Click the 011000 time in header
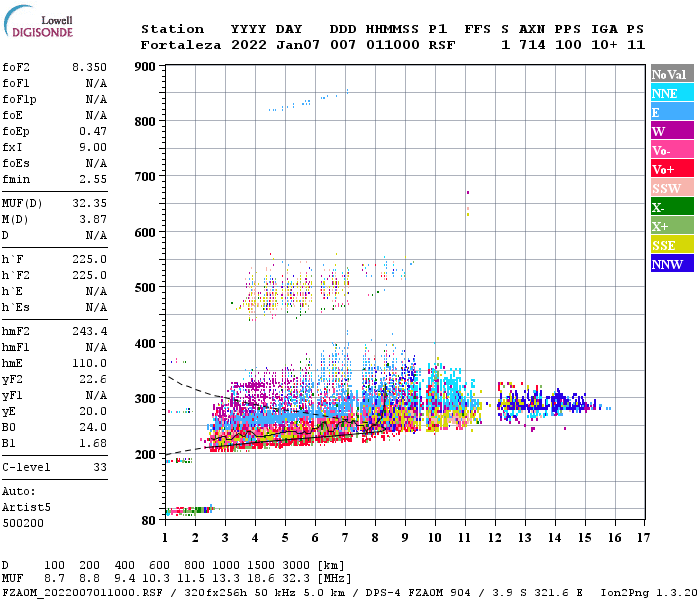The image size is (700, 600). click(393, 45)
